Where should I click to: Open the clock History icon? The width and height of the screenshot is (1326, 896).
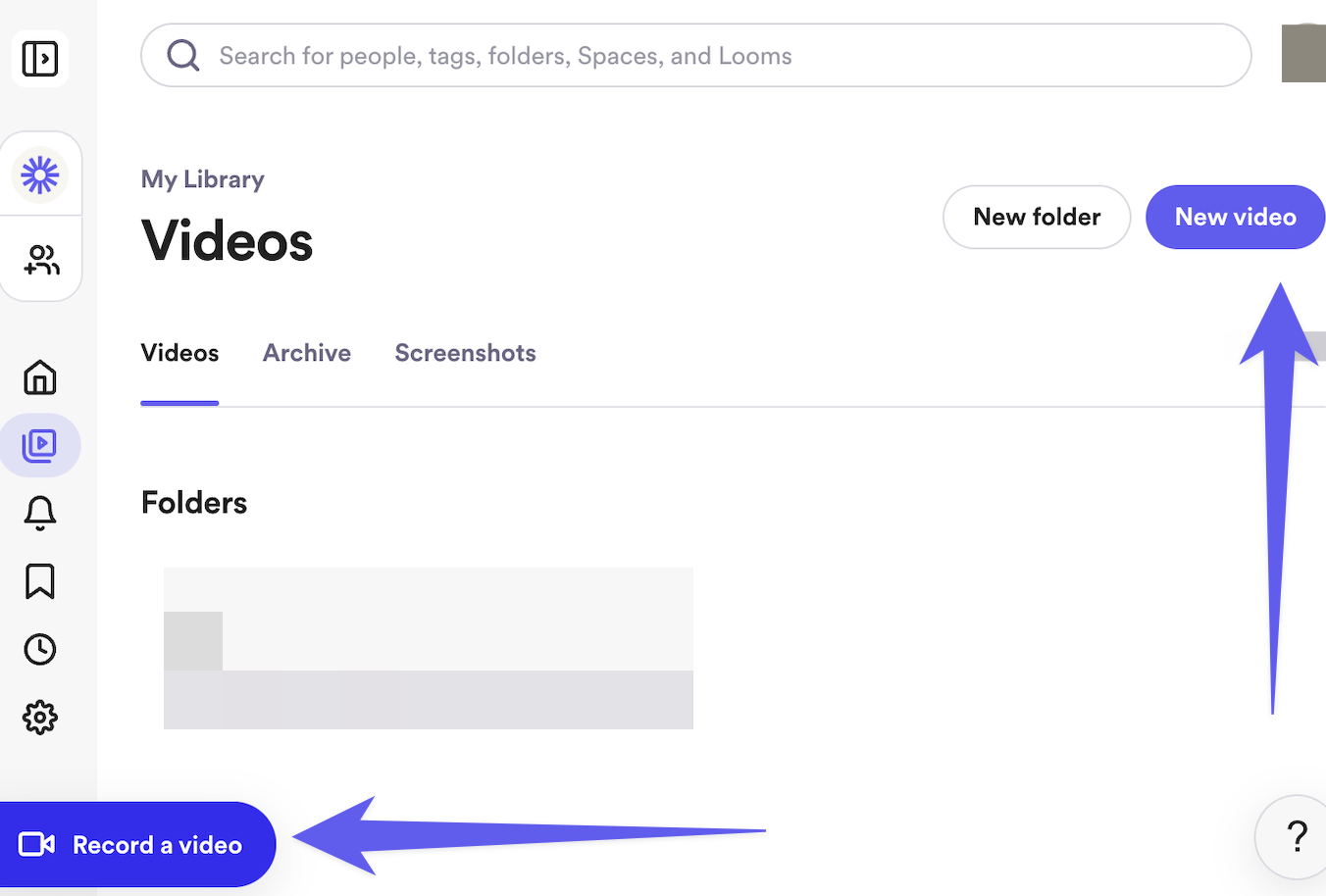point(40,649)
